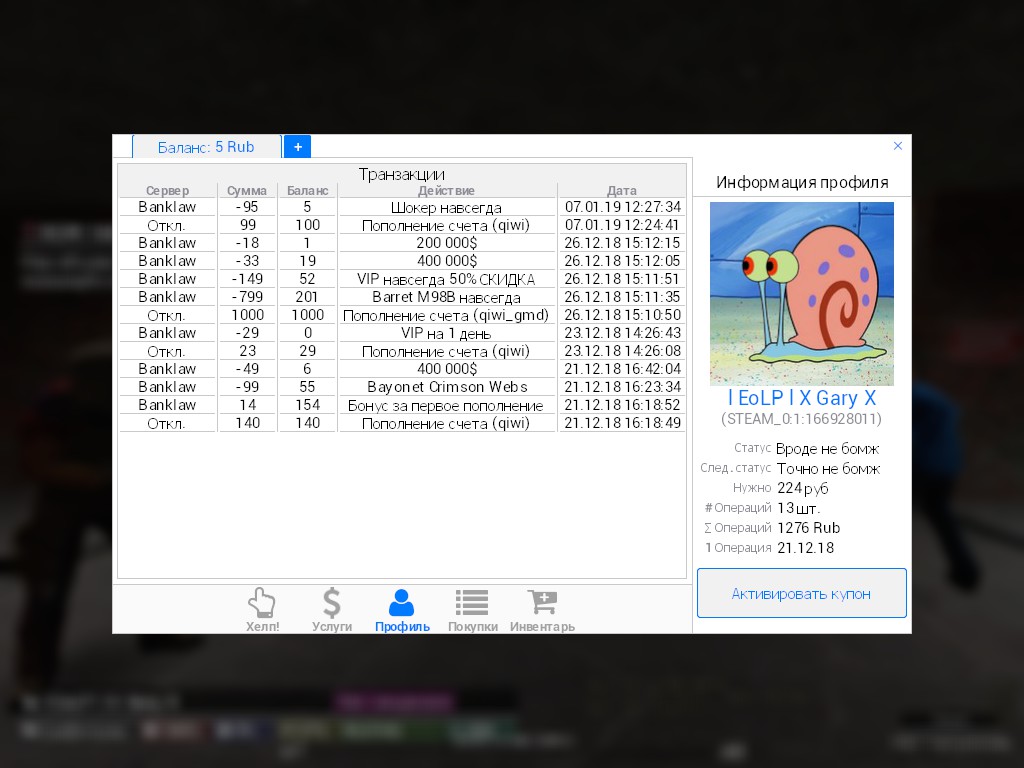Open the Услуги dollar sign icon
This screenshot has width=1024, height=768.
coord(332,603)
